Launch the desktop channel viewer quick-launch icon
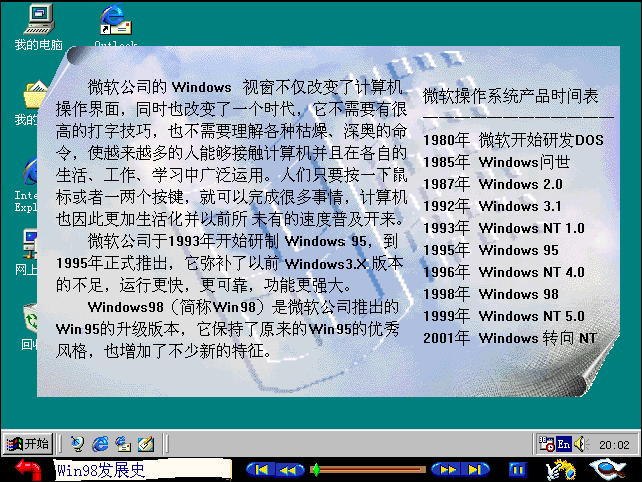The width and height of the screenshot is (642, 482). click(x=77, y=444)
